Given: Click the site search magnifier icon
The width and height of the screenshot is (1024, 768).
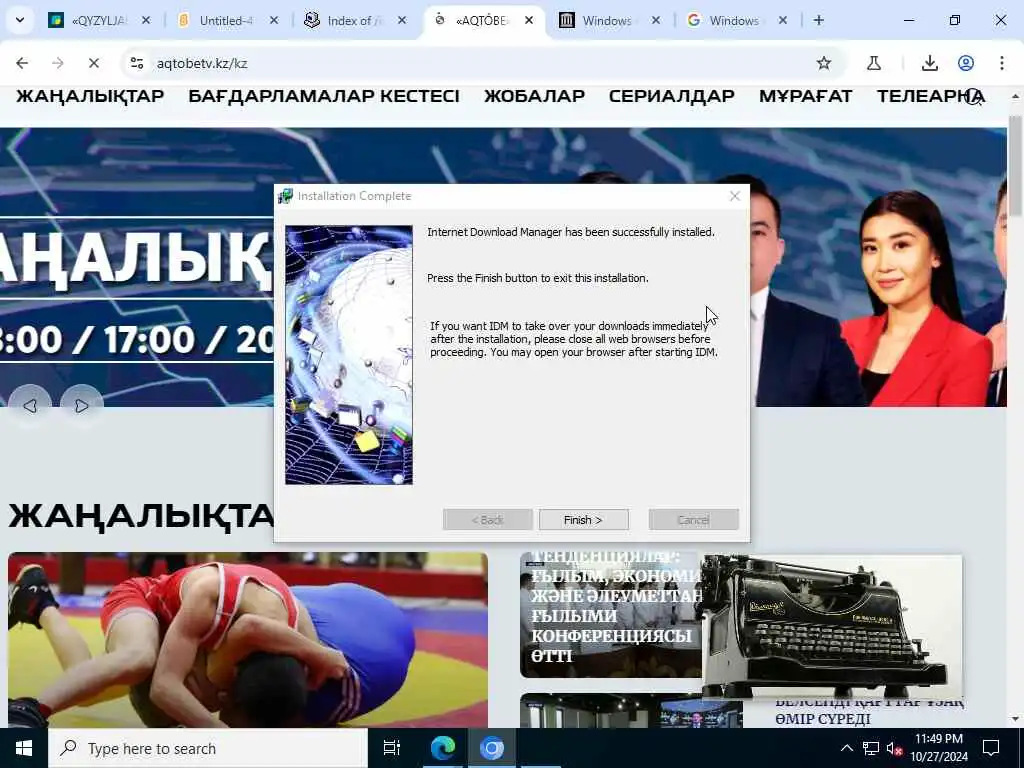Looking at the screenshot, I should pyautogui.click(x=974, y=97).
